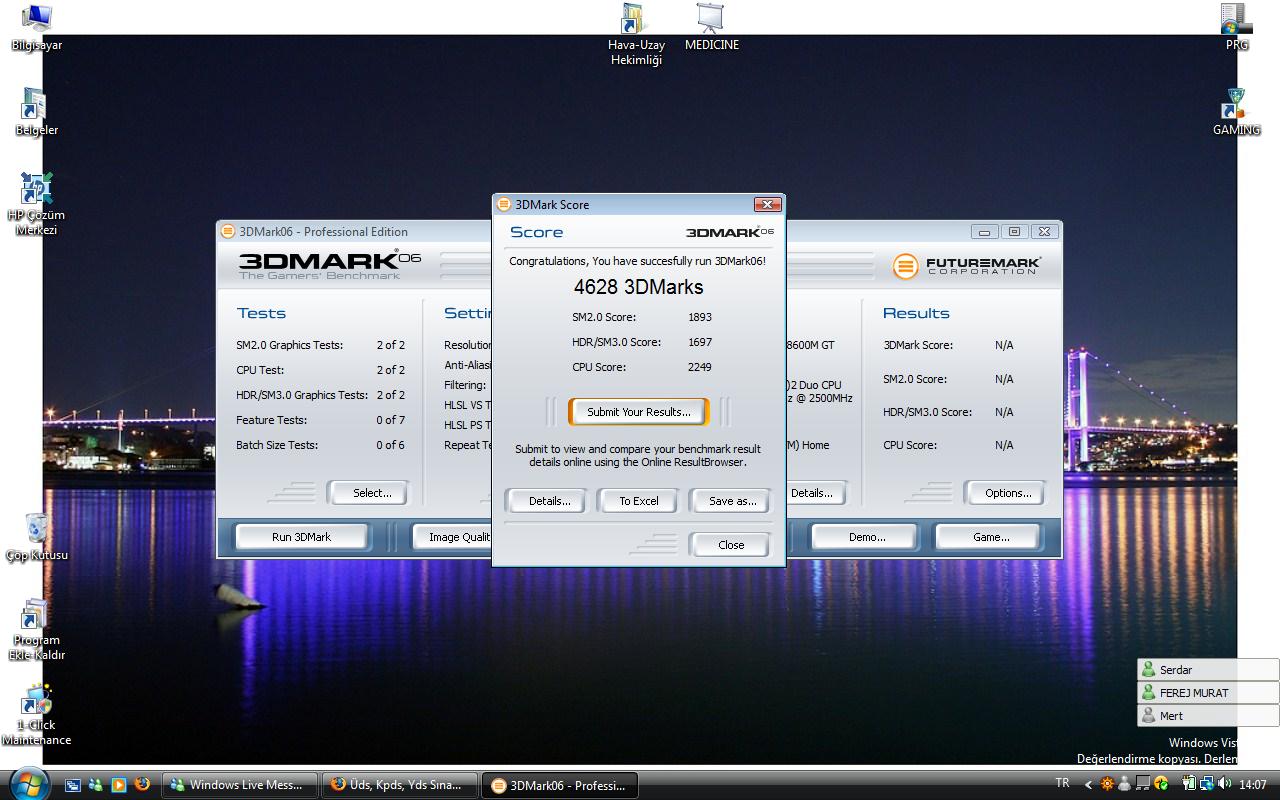Viewport: 1280px width, 800px height.
Task: Click Save as button in Score dialog
Action: [x=732, y=501]
